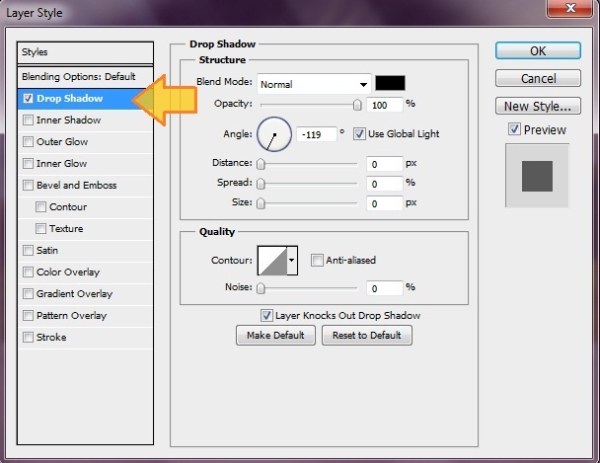The image size is (600, 463).
Task: Open the Blend Mode dropdown
Action: (313, 84)
